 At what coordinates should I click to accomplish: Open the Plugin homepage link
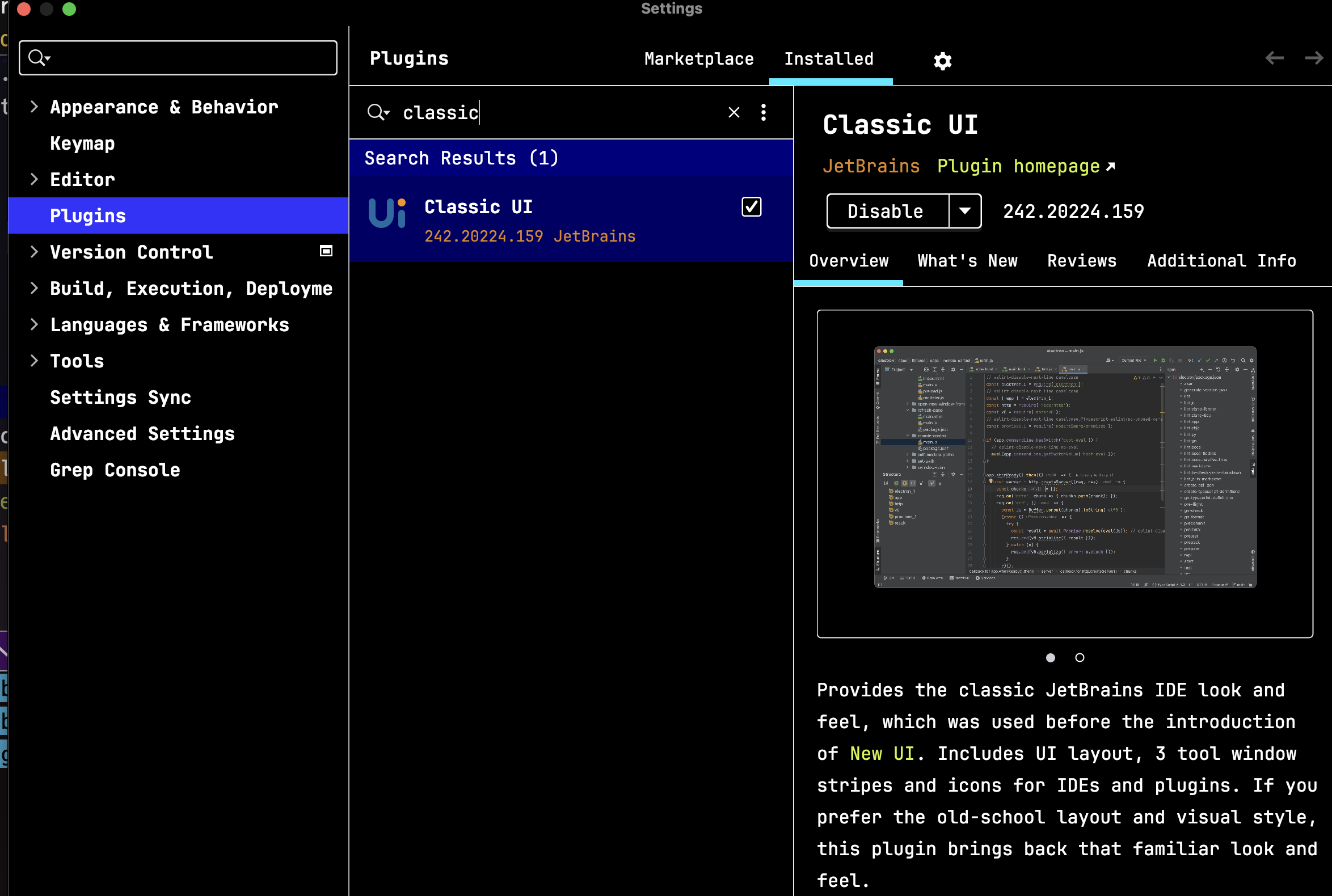tap(1025, 166)
